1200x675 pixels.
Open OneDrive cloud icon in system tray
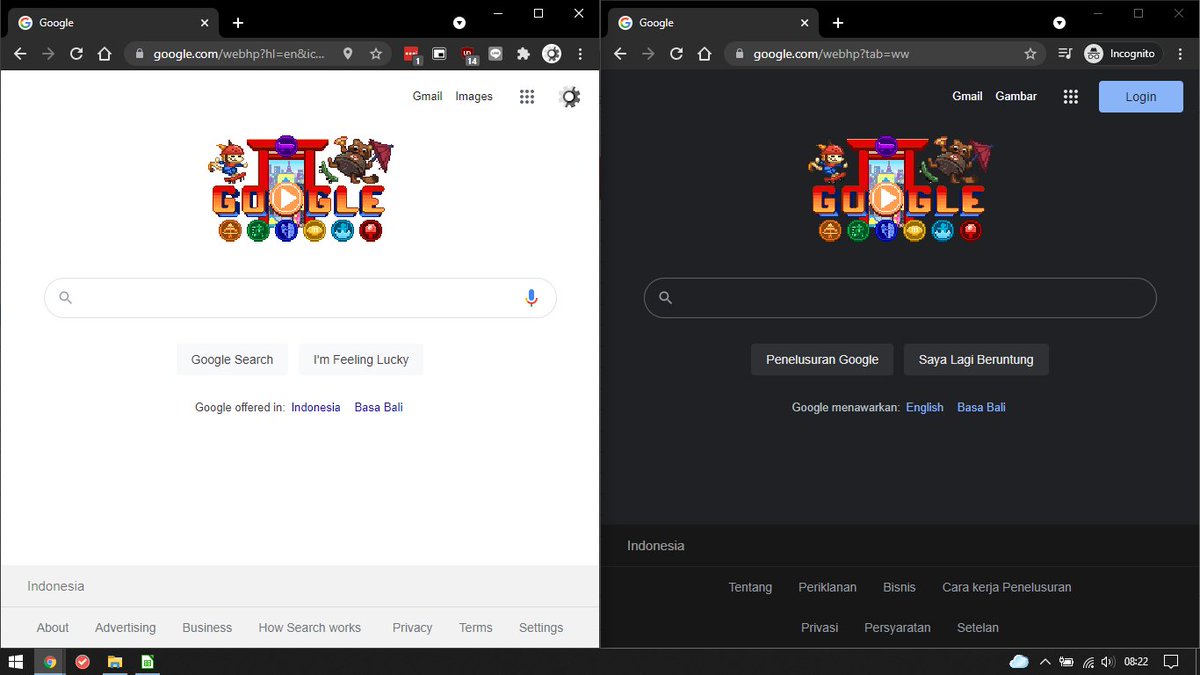1019,662
